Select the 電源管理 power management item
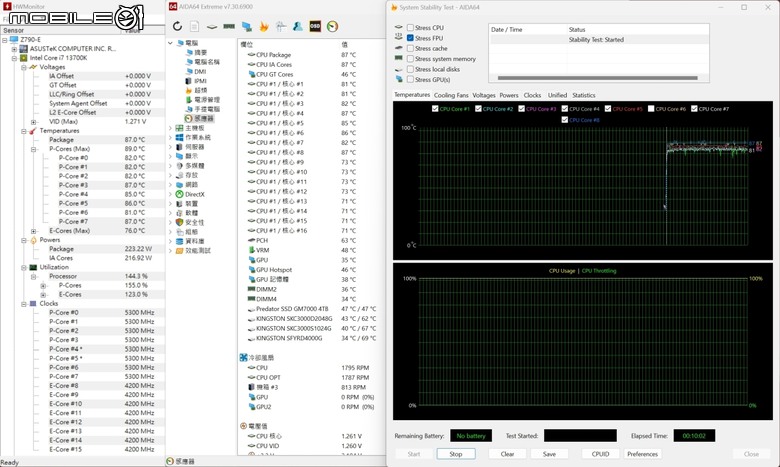Screen dimensions: 780x467 [x=202, y=99]
